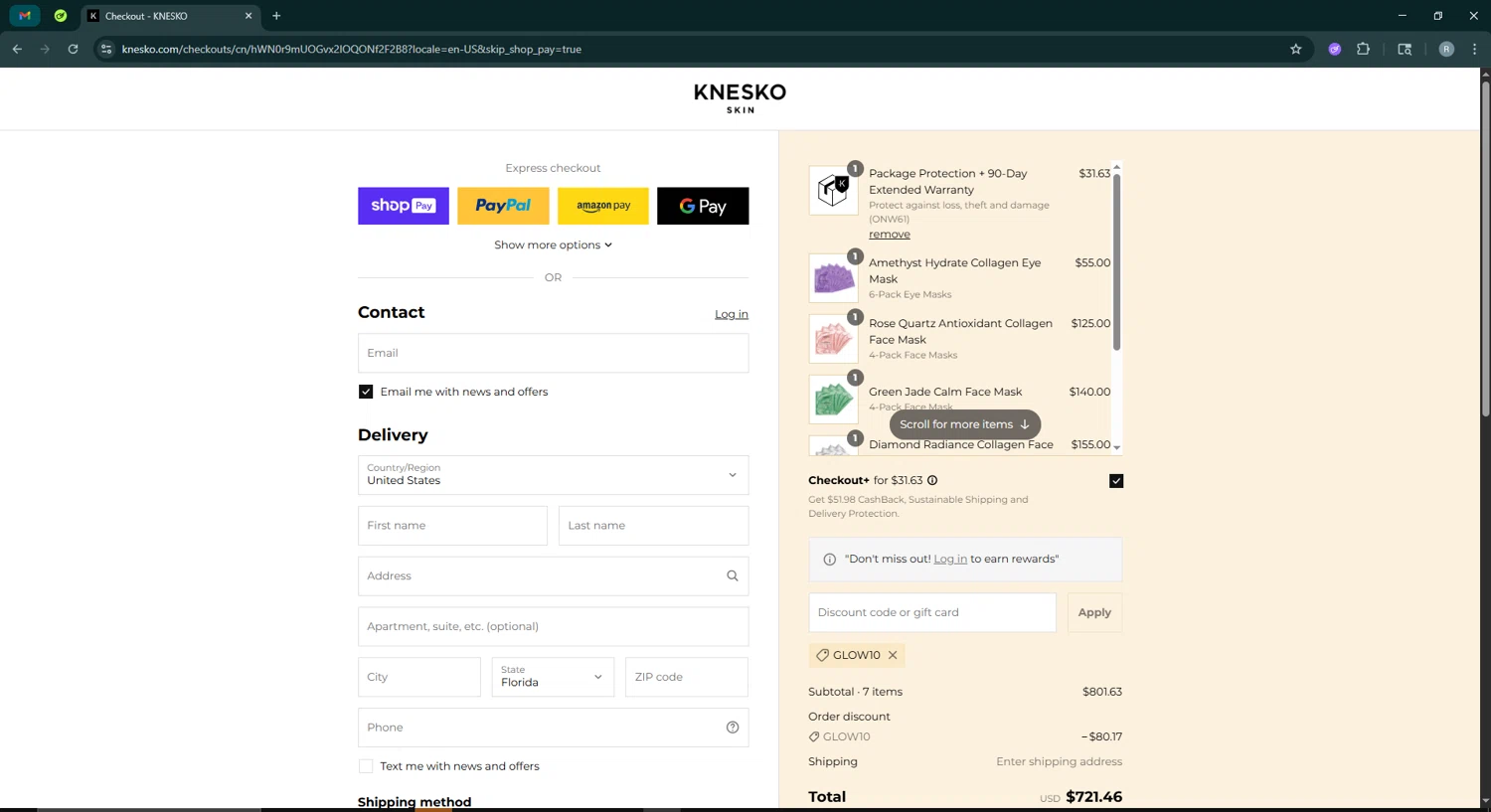
Task: Bookmark this page with the star icon
Action: coord(1295,49)
